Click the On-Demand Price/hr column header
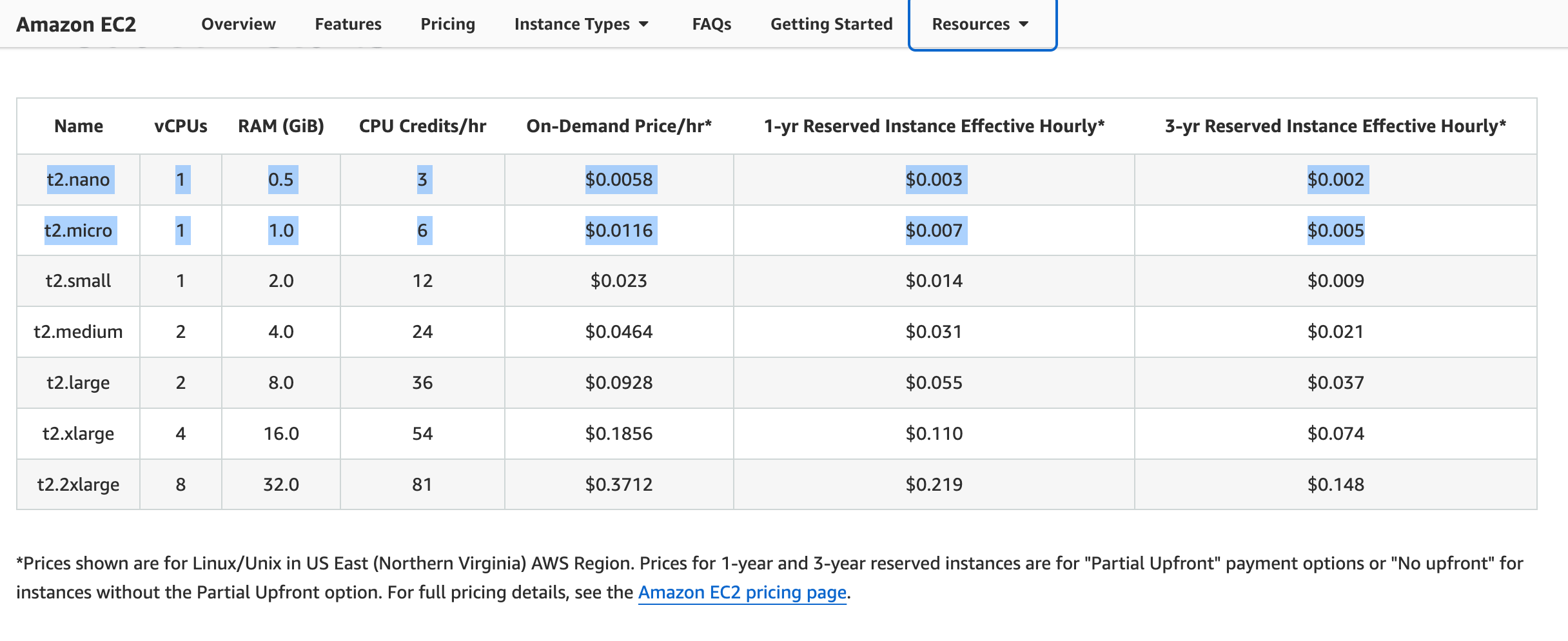Image resolution: width=1568 pixels, height=641 pixels. (619, 126)
